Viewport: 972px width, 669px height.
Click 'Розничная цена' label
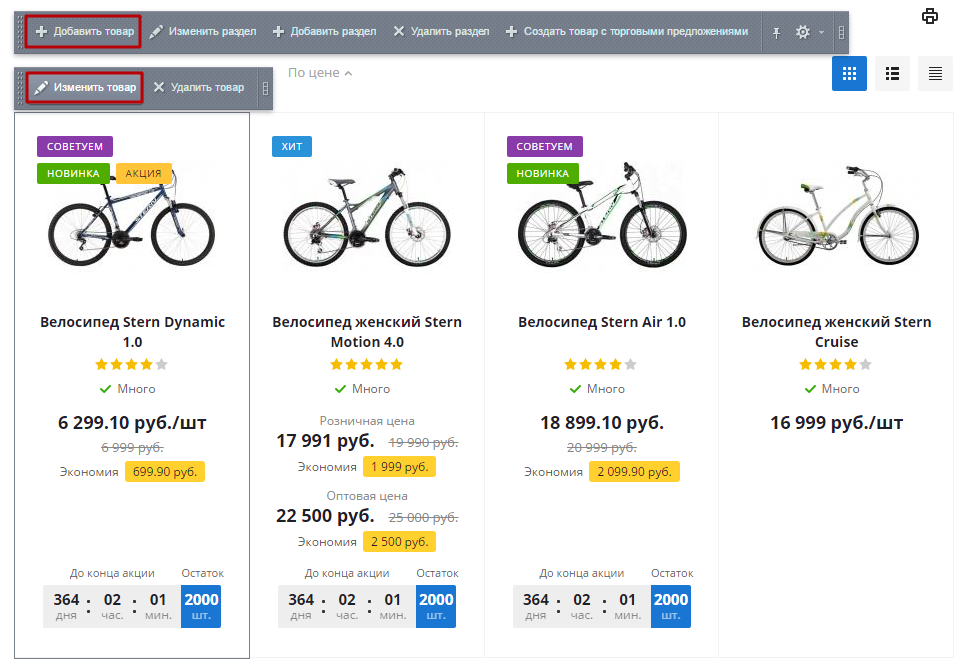[x=367, y=421]
